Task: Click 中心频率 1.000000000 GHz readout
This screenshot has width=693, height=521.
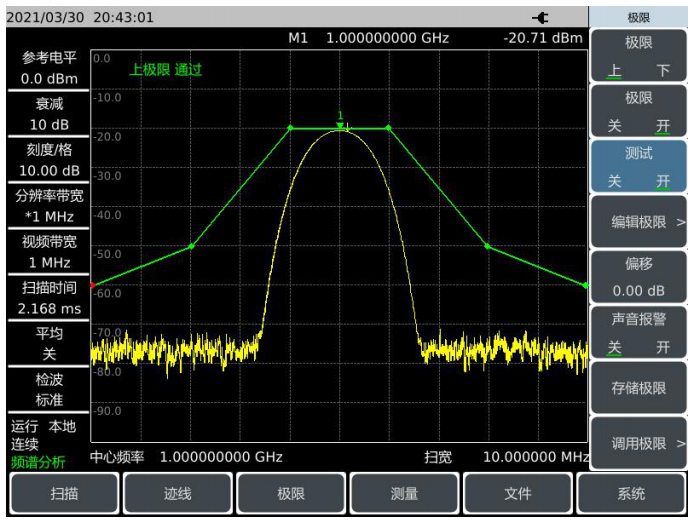Action: click(x=186, y=457)
